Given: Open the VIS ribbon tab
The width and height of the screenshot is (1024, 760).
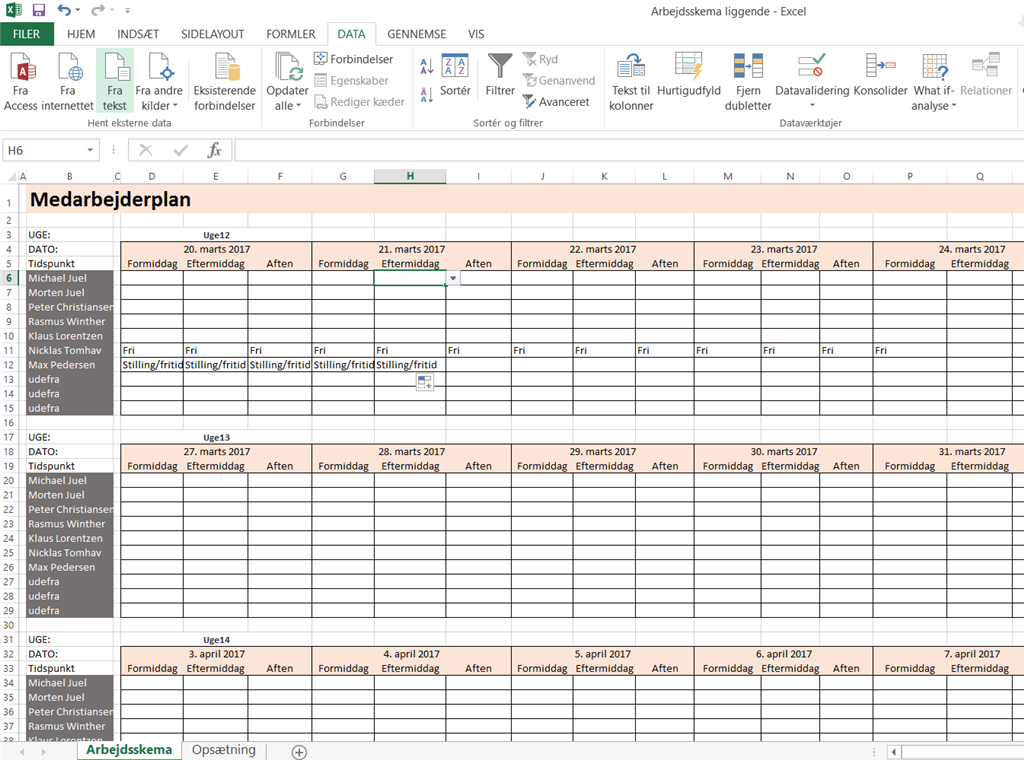Looking at the screenshot, I should (x=476, y=34).
